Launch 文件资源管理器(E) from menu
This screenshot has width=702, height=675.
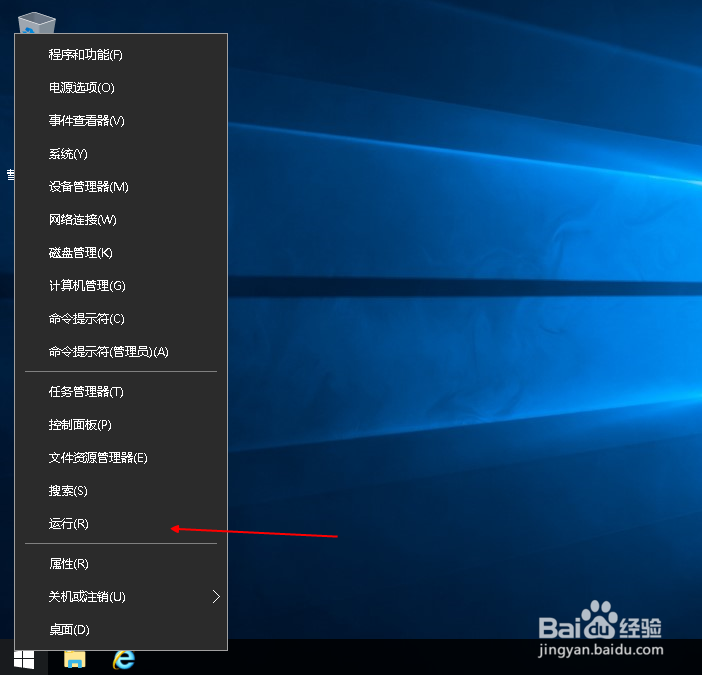(x=121, y=458)
